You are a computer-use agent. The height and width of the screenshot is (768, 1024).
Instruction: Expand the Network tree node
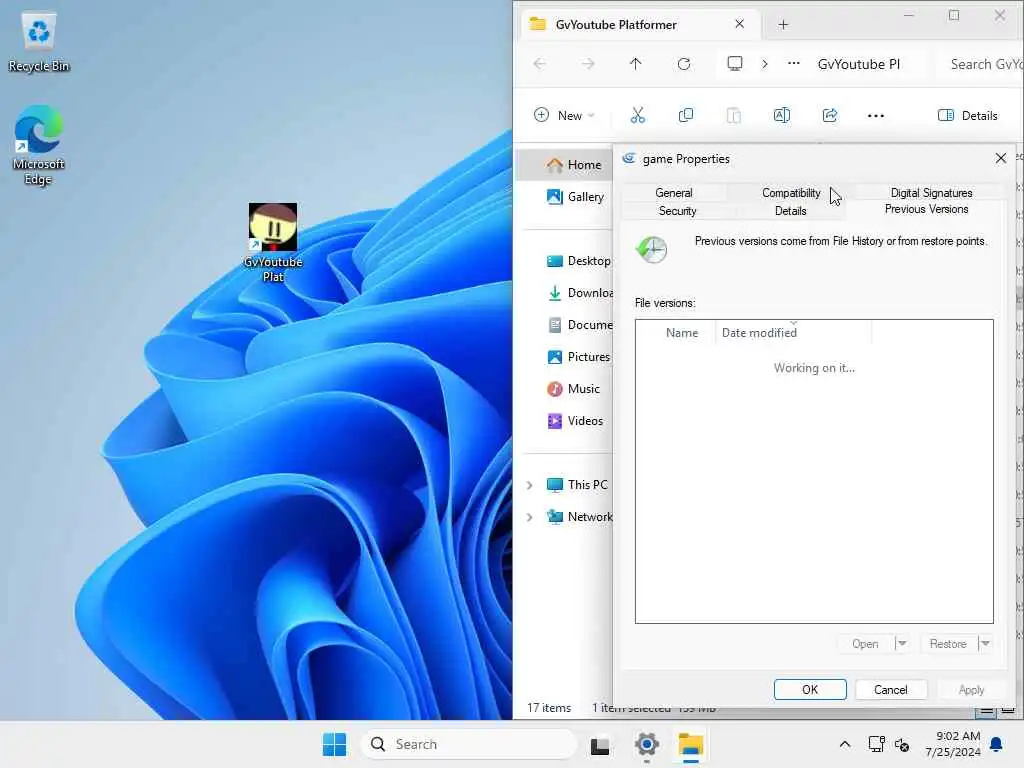[x=530, y=517]
